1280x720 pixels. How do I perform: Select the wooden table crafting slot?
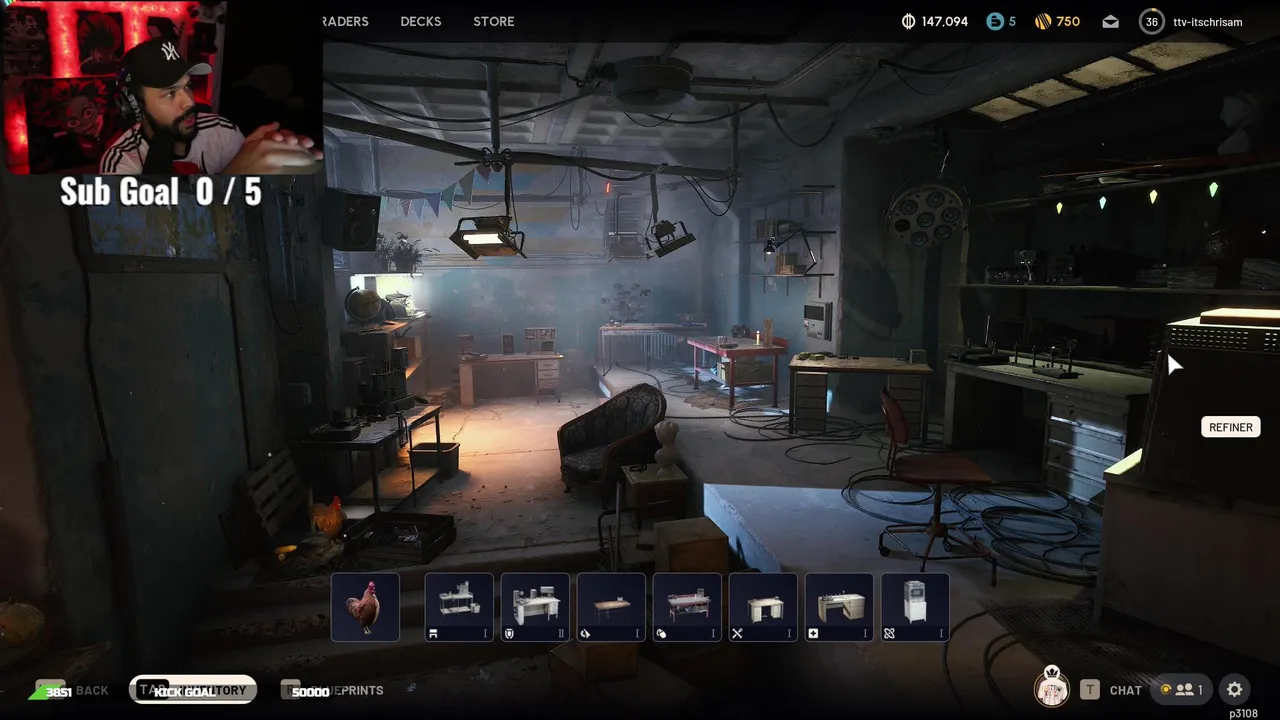coord(611,607)
